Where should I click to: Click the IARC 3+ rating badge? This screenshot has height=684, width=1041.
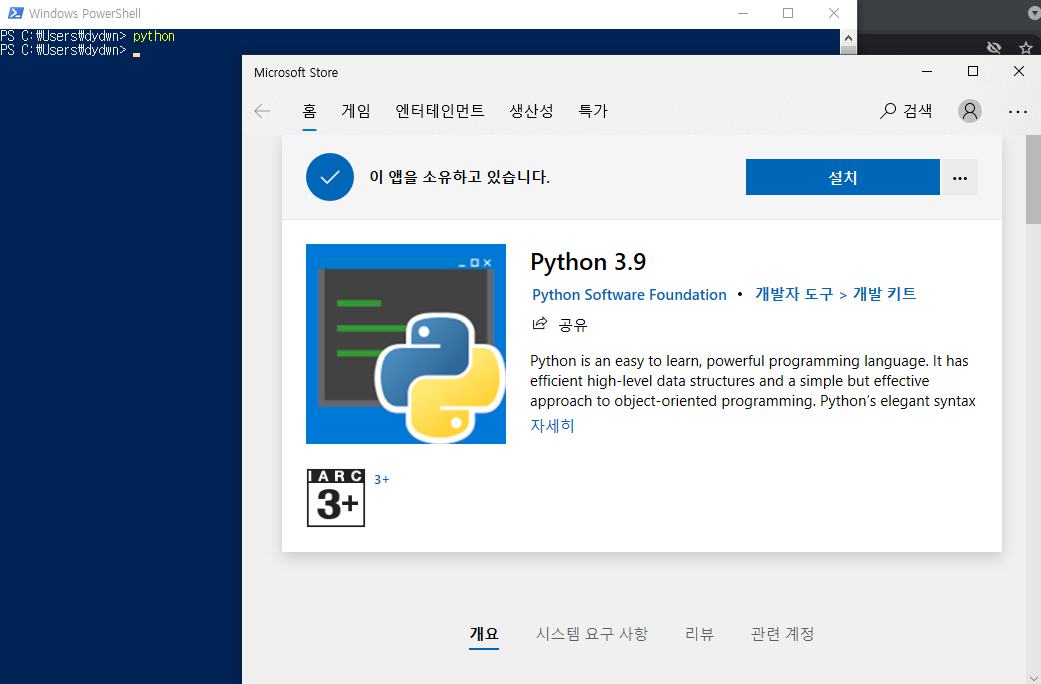[336, 498]
